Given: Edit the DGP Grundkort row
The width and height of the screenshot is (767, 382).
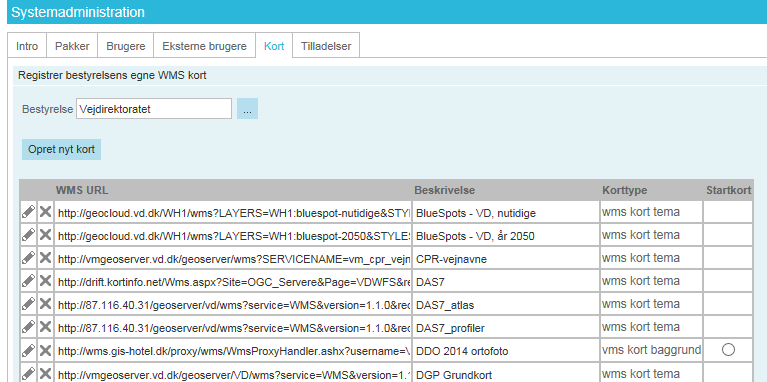Looking at the screenshot, I should [28, 373].
